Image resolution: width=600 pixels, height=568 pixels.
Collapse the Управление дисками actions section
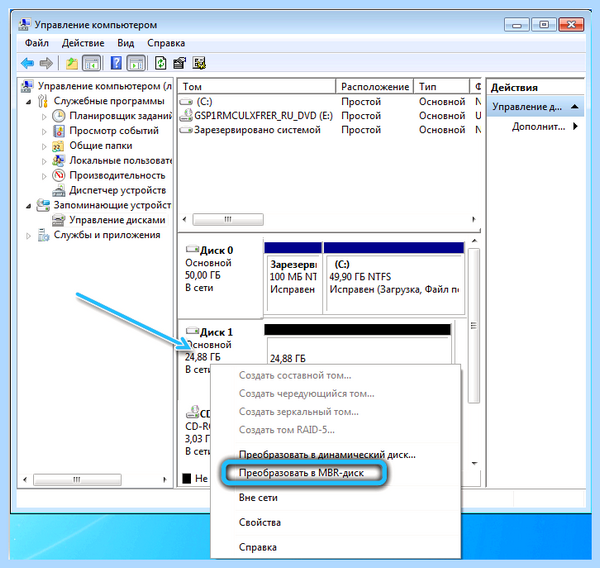point(574,106)
